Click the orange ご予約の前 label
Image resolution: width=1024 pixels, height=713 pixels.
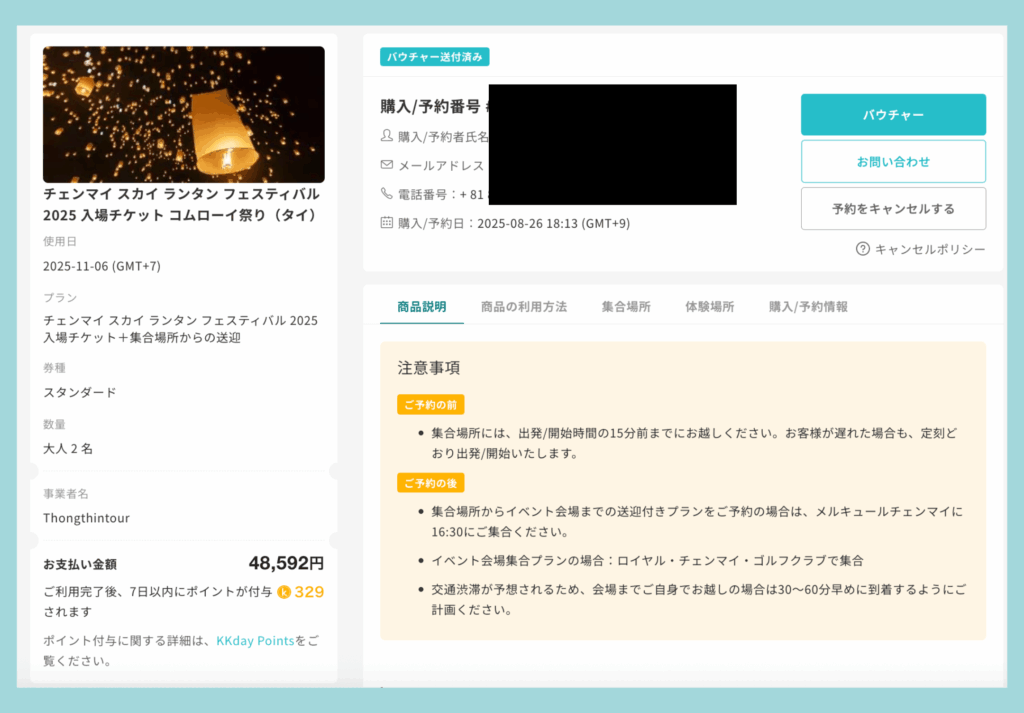(x=430, y=405)
